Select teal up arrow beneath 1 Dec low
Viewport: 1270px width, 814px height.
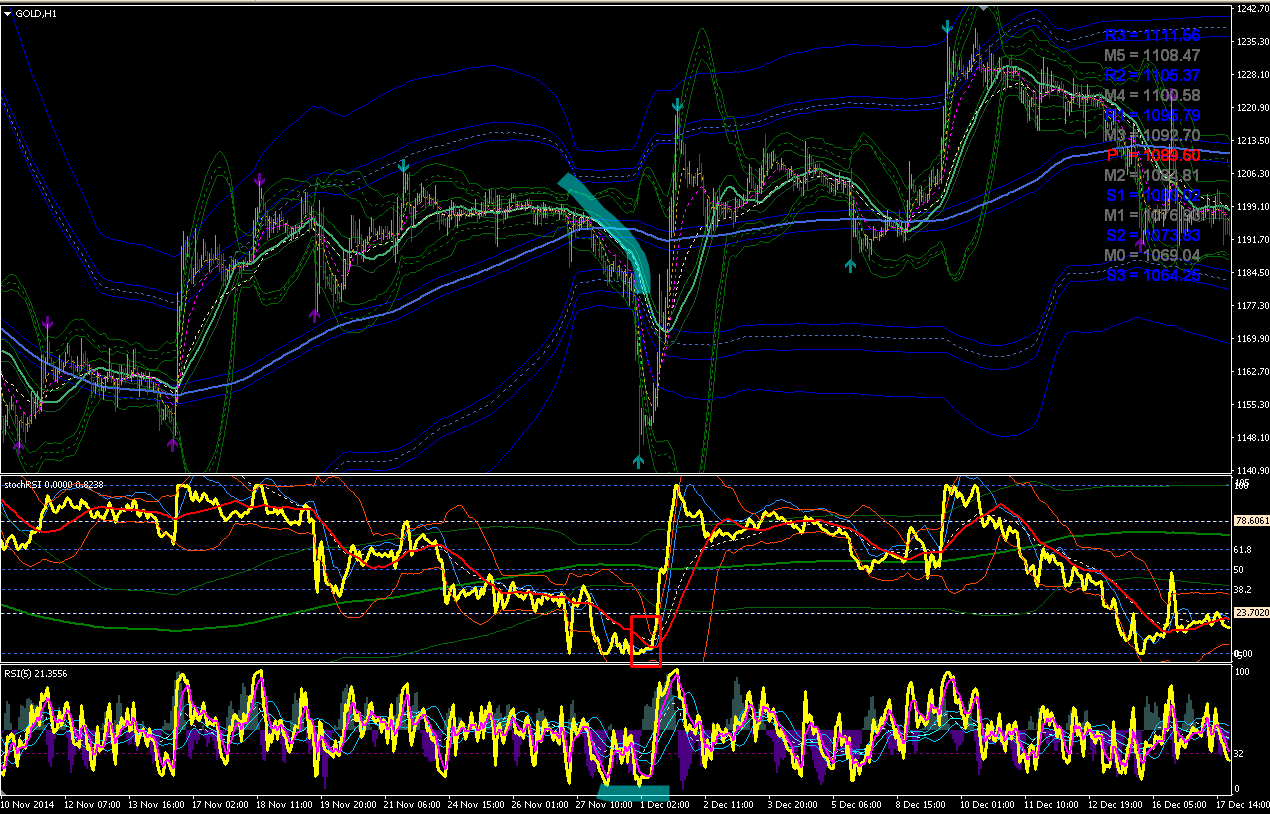638,460
